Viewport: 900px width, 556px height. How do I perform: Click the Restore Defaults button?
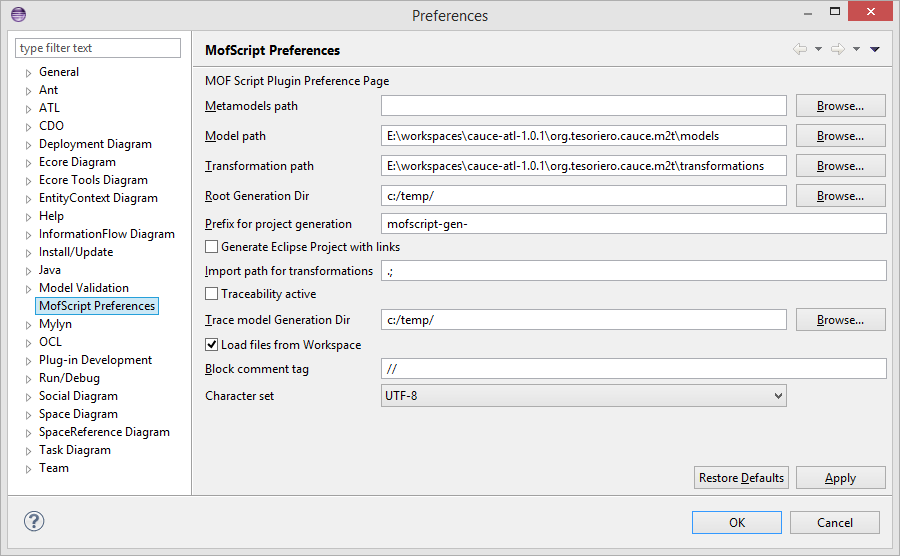[741, 478]
